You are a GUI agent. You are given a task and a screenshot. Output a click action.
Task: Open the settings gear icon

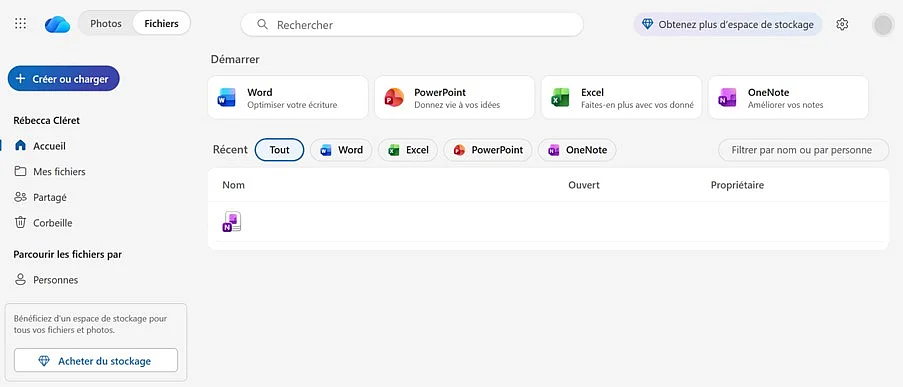pyautogui.click(x=842, y=24)
